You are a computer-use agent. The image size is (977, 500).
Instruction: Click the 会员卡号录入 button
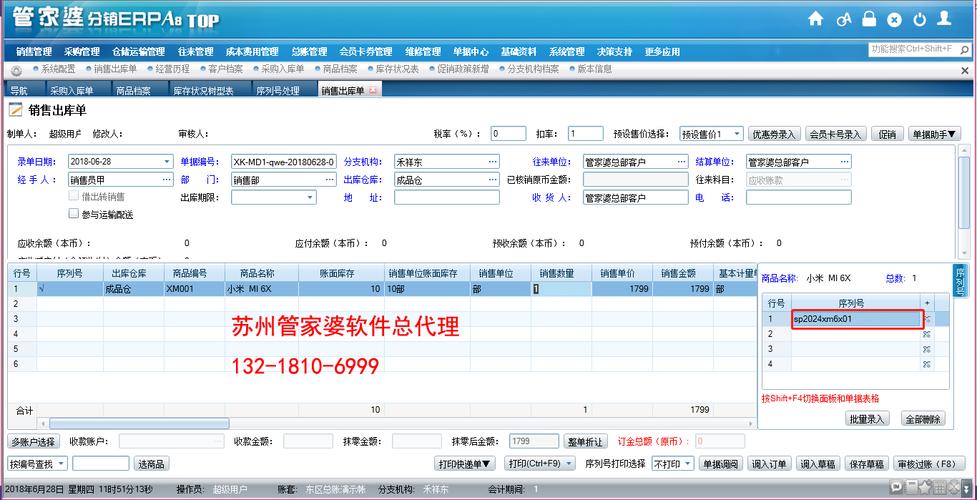coord(836,133)
